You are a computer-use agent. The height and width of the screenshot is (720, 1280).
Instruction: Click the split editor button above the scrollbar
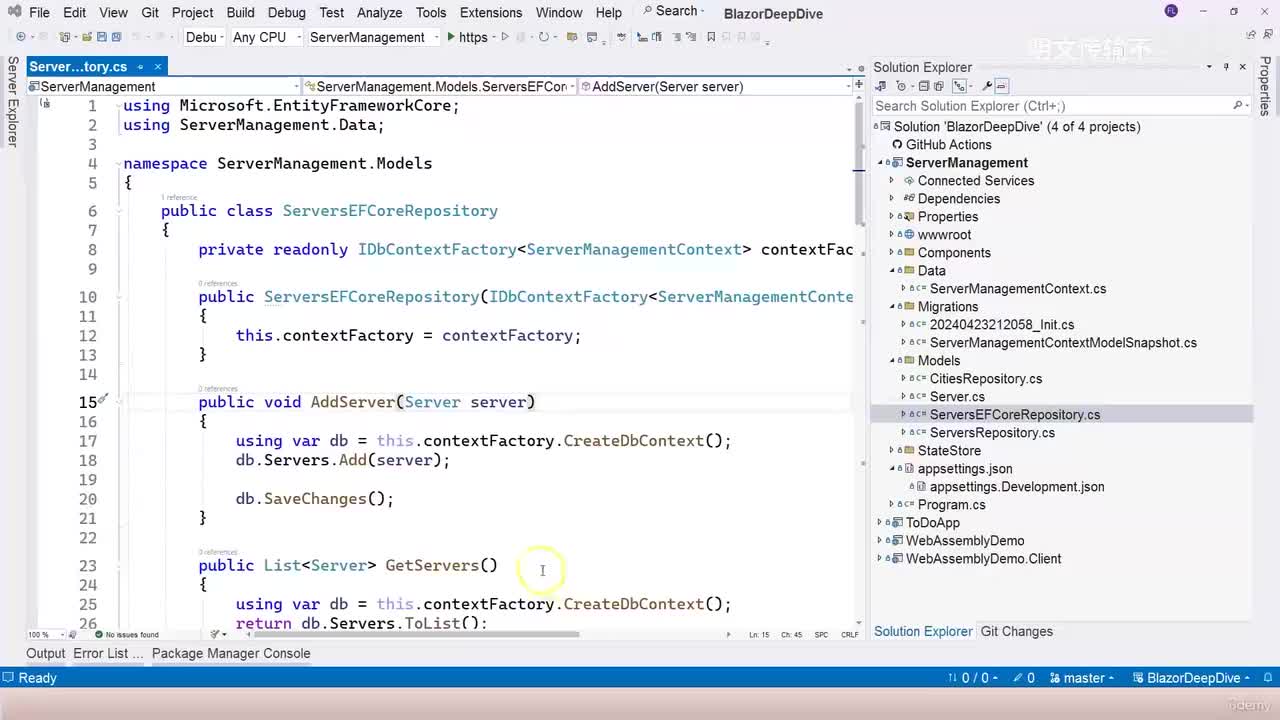(x=858, y=86)
